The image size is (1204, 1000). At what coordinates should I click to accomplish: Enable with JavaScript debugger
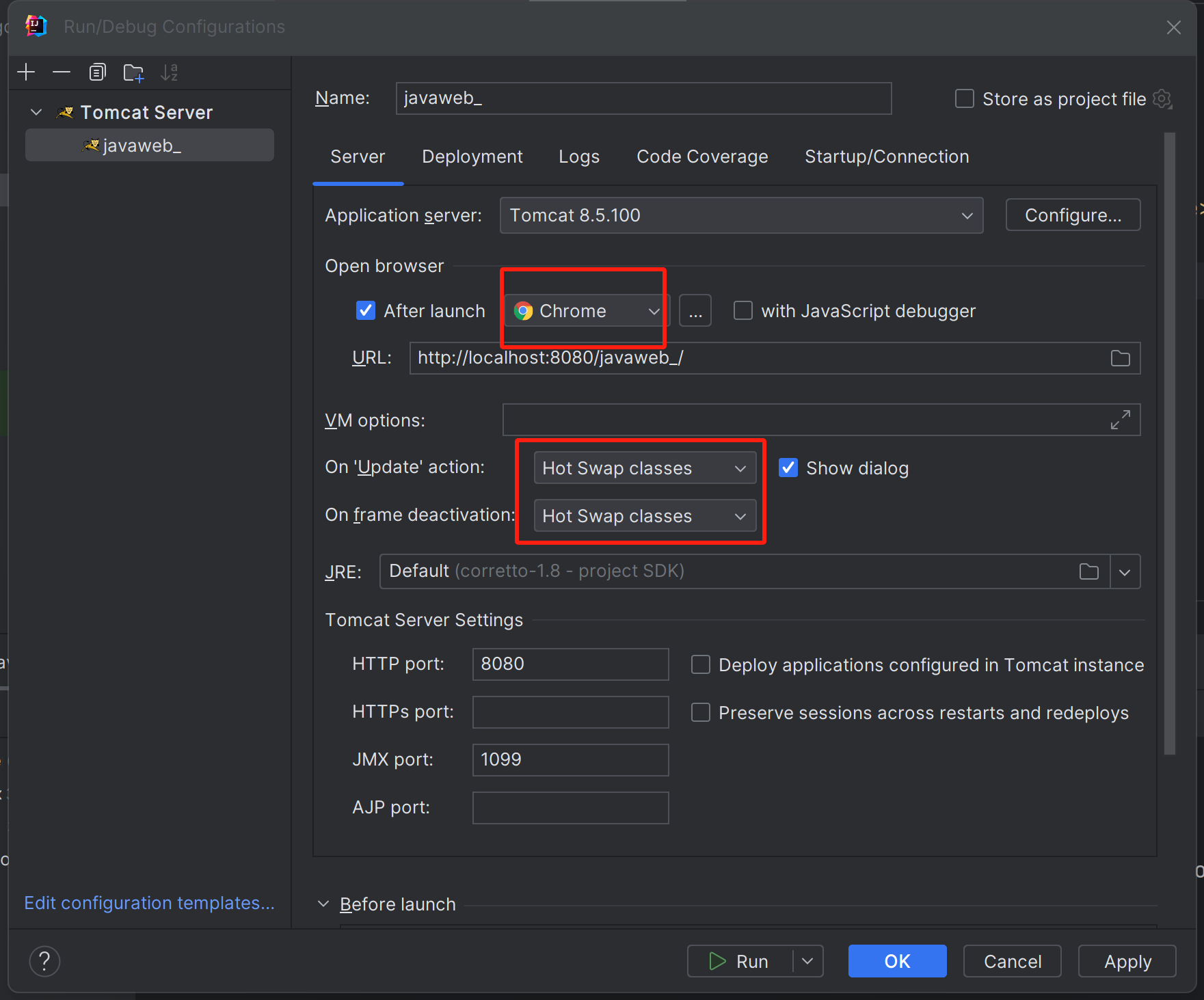pos(743,311)
